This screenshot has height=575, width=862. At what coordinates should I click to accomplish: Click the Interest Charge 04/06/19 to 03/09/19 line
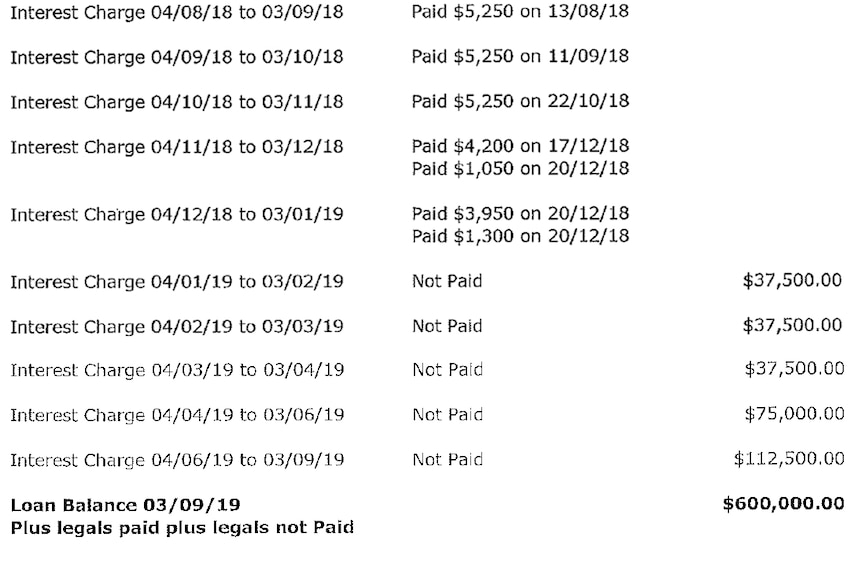[177, 461]
